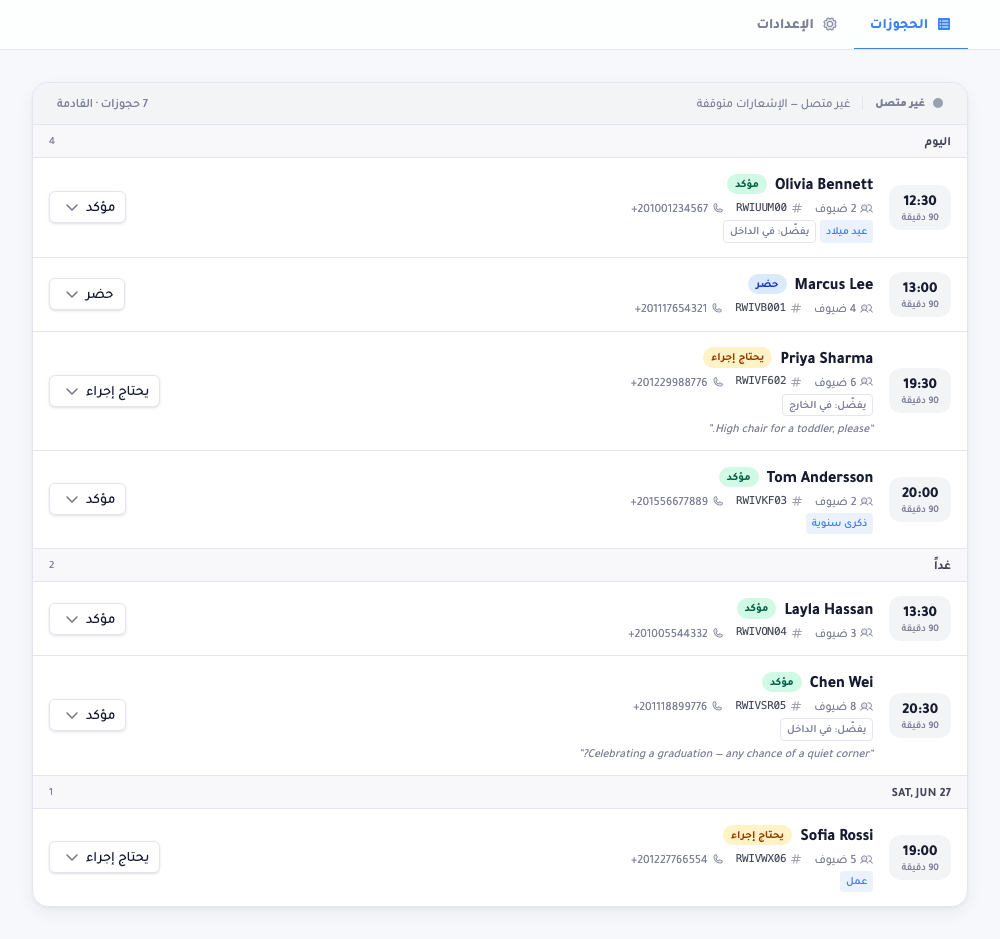Click phone icon for Sofia Rossi
This screenshot has height=939, width=1000.
pos(718,859)
